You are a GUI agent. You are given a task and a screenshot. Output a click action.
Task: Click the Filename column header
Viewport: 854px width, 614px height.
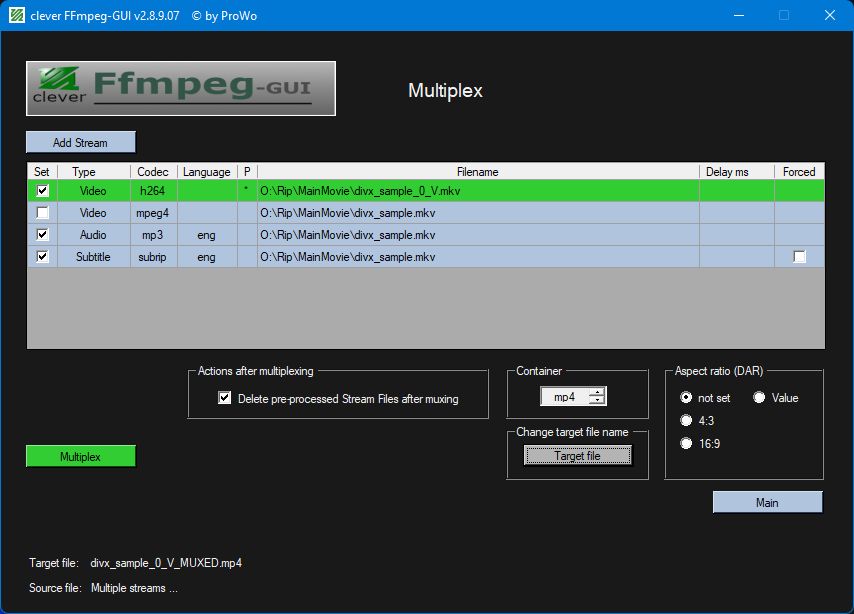[478, 172]
